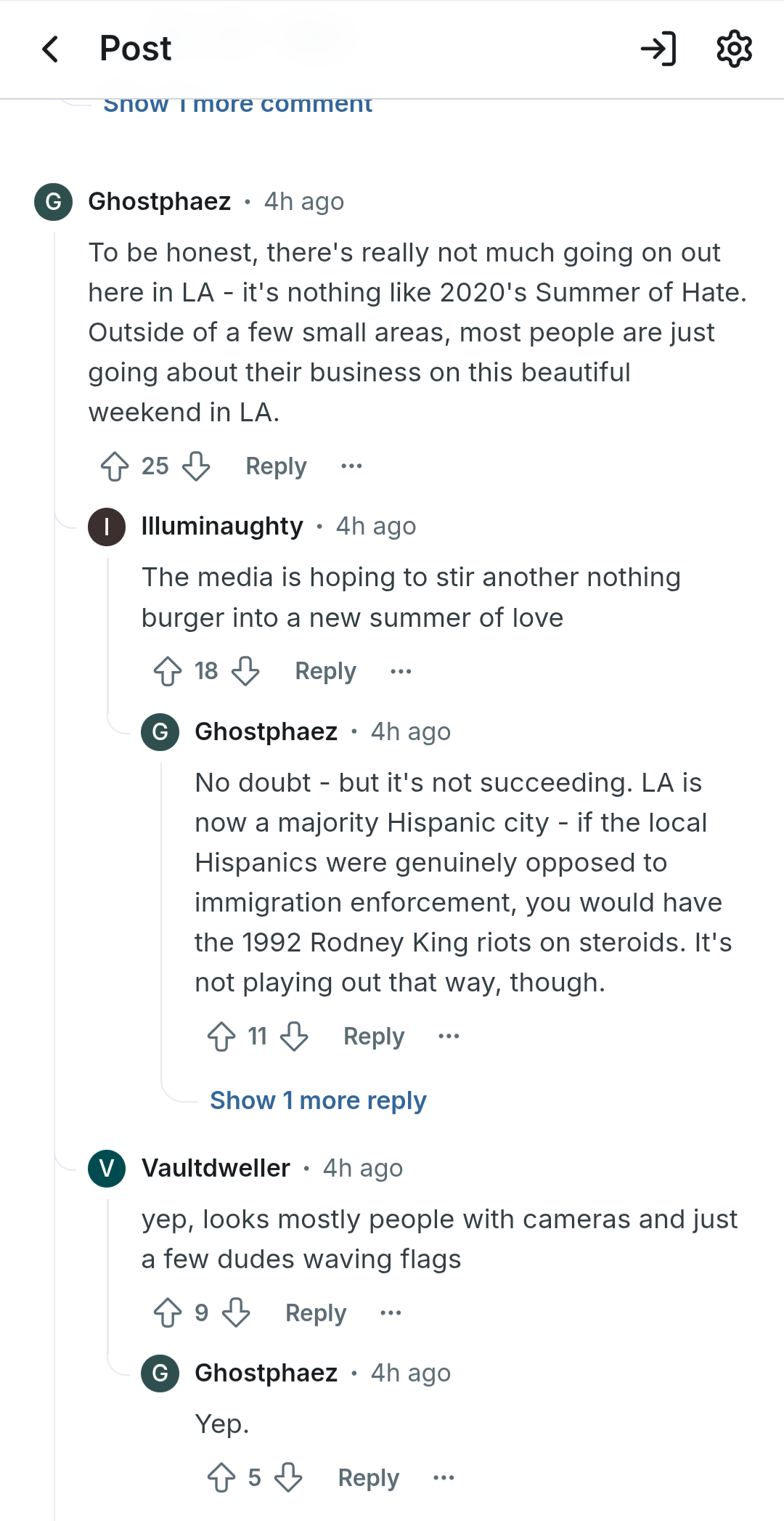Open more options for 25-point comment
This screenshot has height=1521, width=784.
(x=351, y=466)
